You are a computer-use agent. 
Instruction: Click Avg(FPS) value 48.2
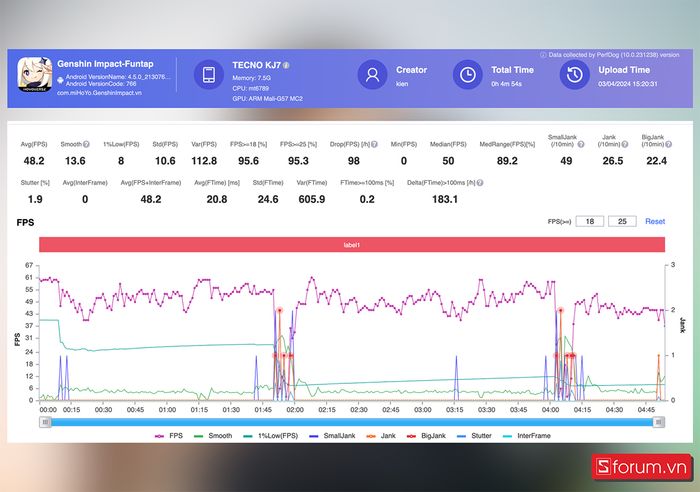(34, 161)
